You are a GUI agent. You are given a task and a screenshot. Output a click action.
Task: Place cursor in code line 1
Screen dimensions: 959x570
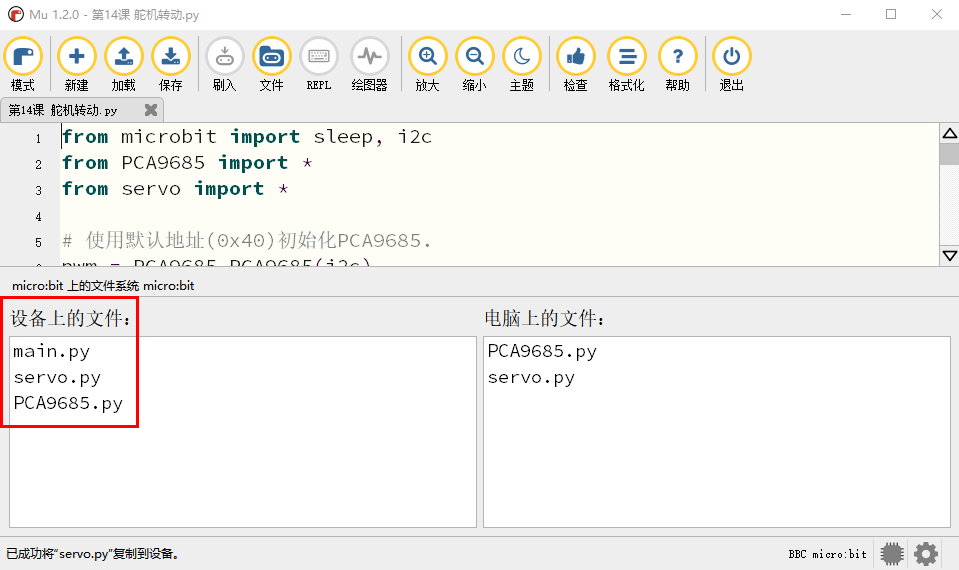[x=247, y=136]
